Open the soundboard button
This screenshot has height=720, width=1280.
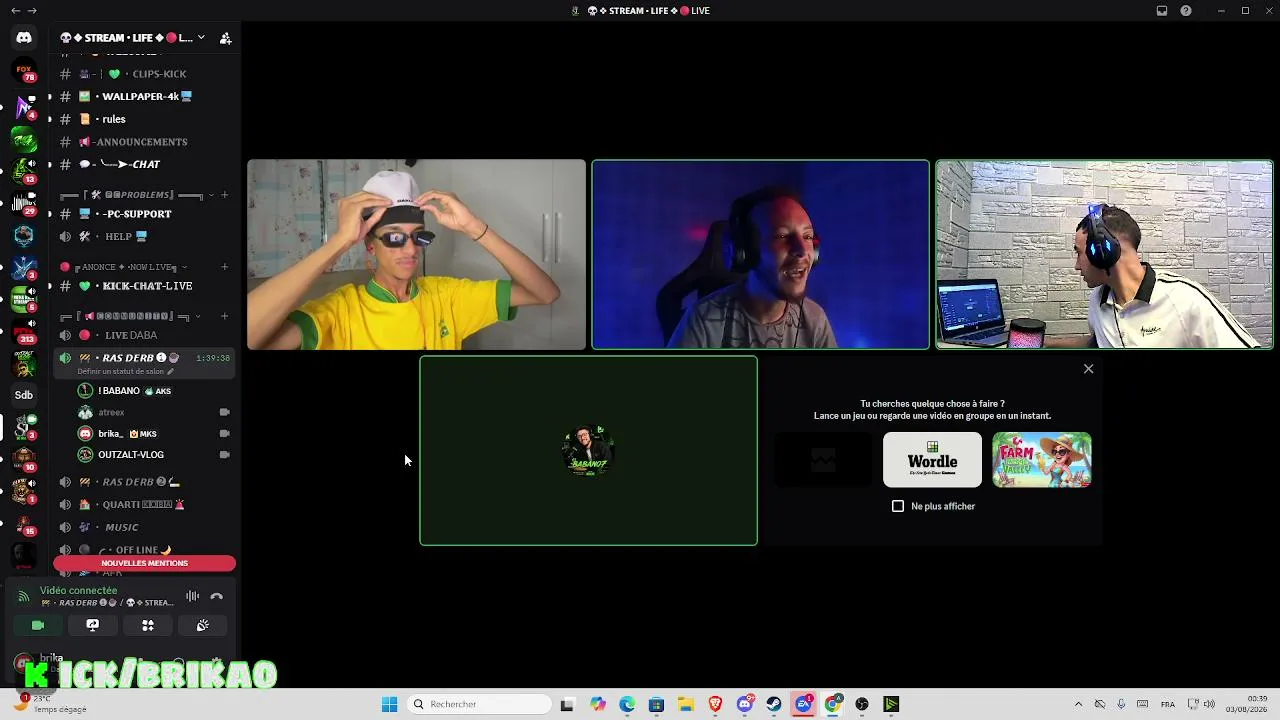[203, 625]
